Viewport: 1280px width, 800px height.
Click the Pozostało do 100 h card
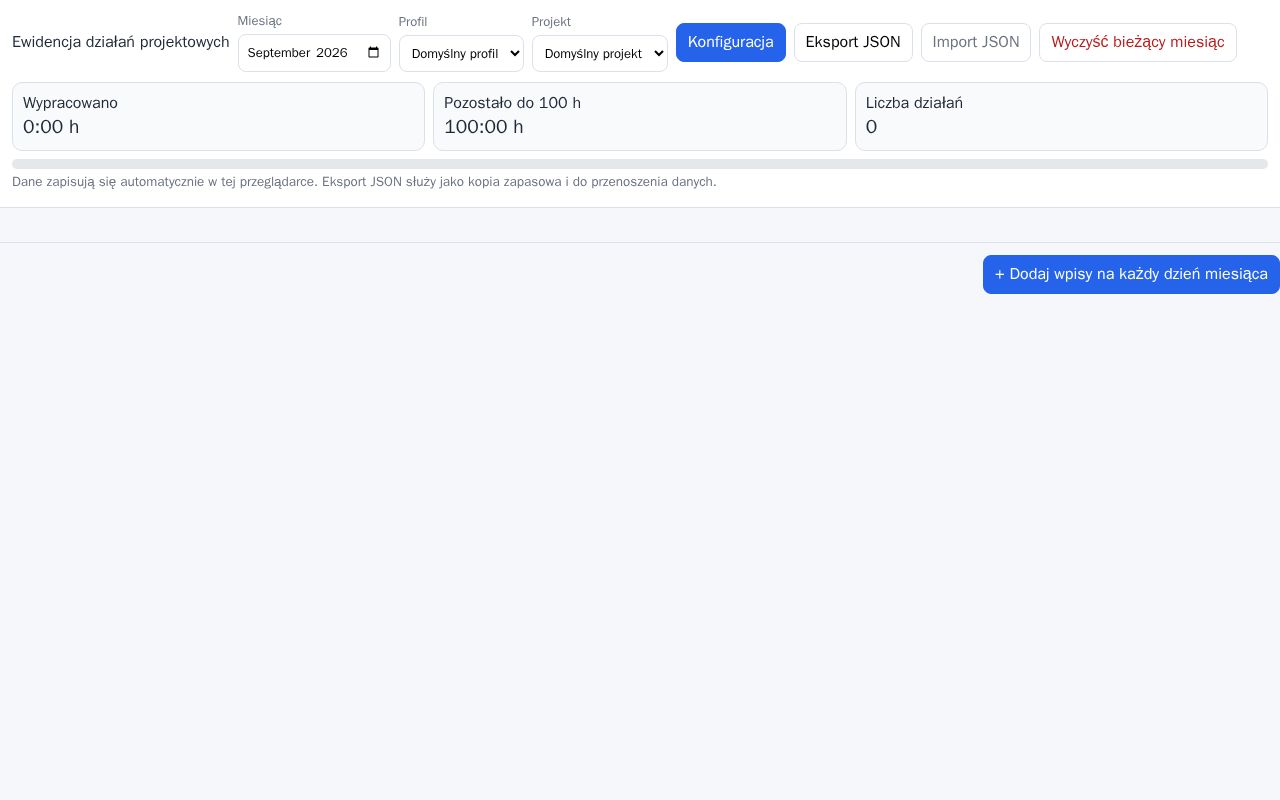(x=640, y=116)
